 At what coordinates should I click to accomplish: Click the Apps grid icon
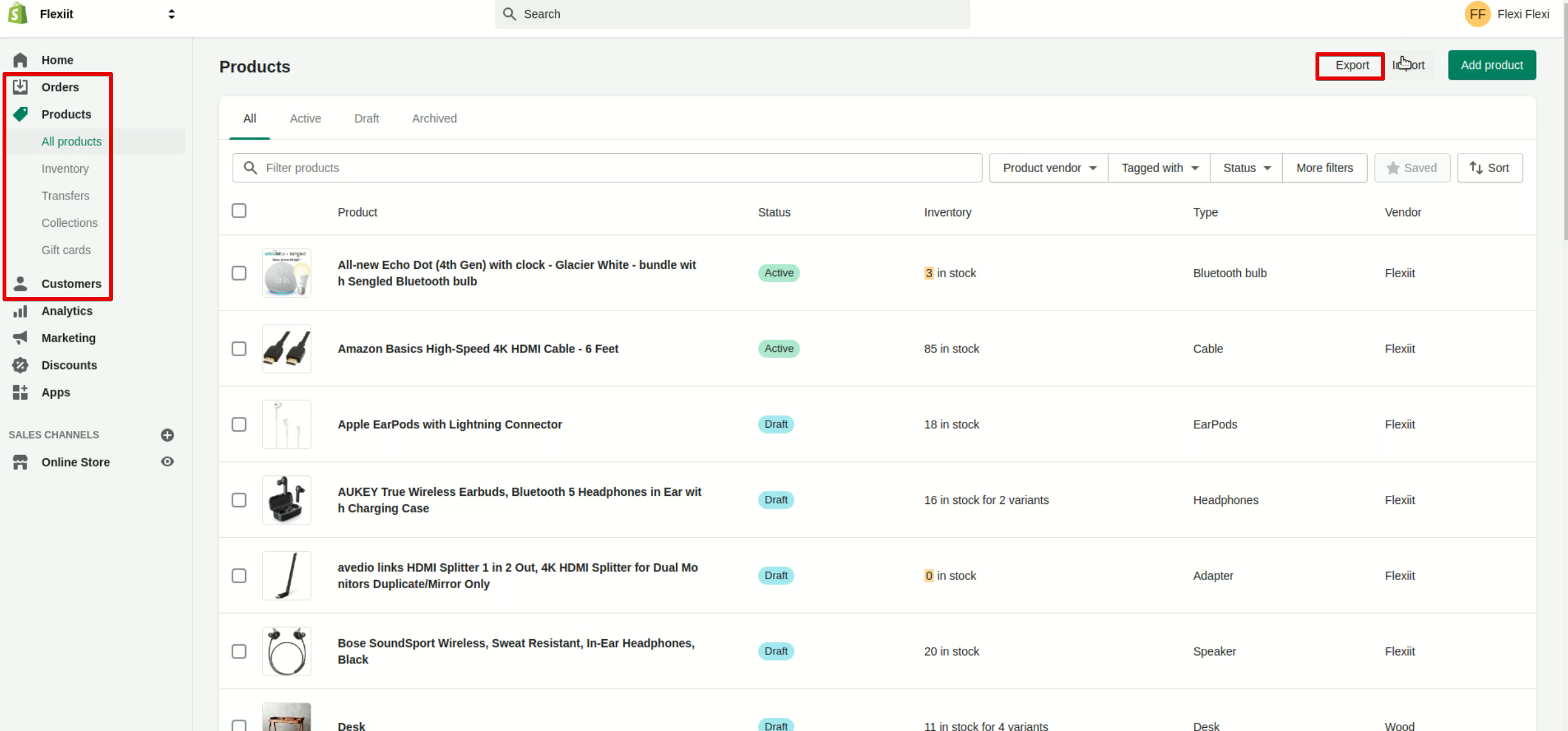click(x=20, y=393)
